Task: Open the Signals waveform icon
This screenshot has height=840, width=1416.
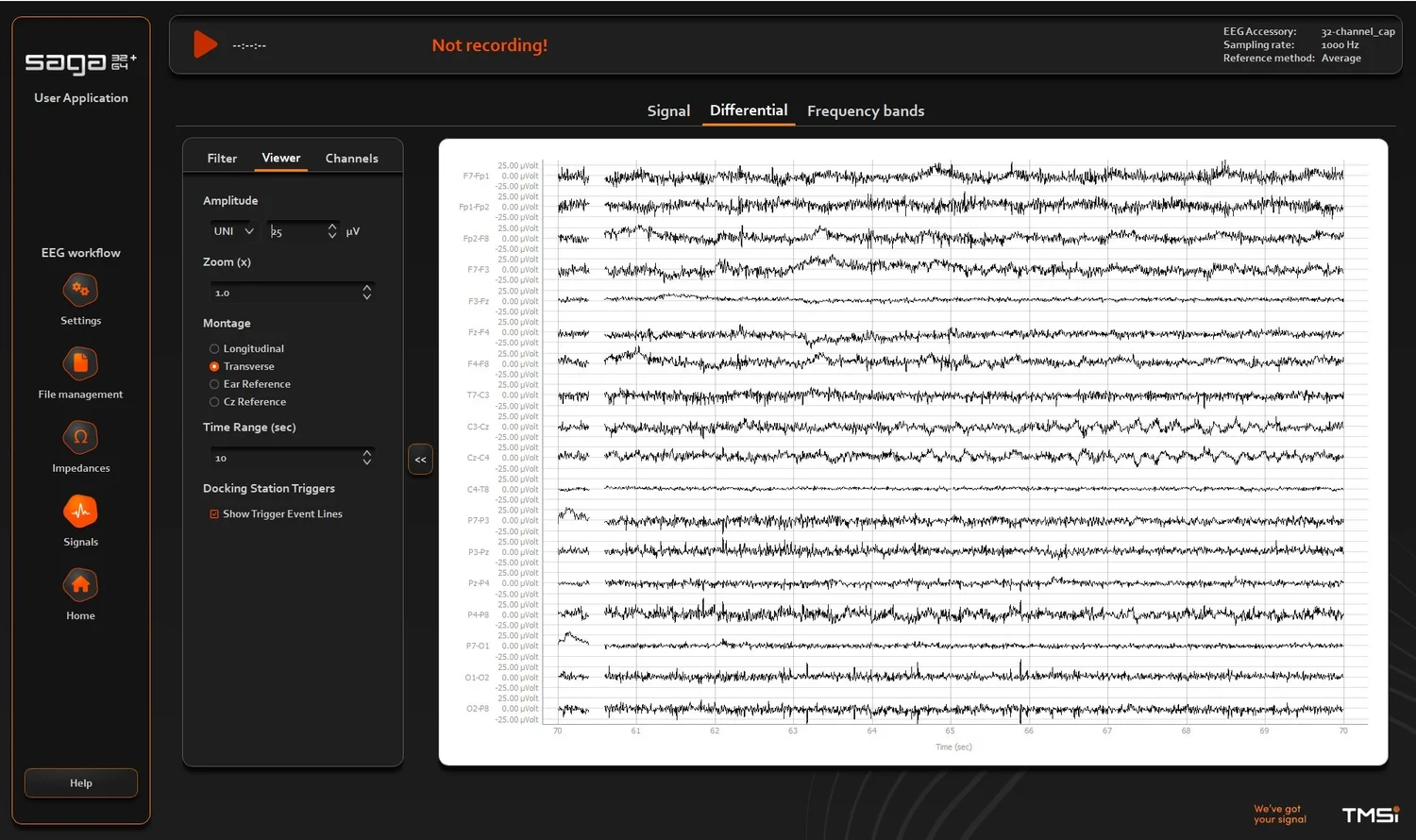Action: click(x=80, y=511)
